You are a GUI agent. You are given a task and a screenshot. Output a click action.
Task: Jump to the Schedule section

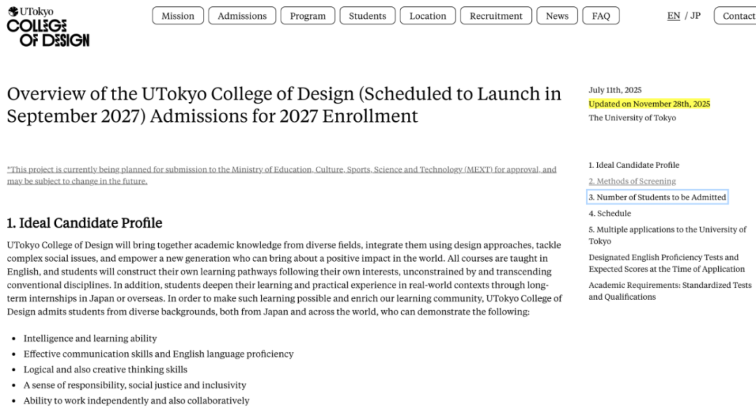pyautogui.click(x=610, y=213)
